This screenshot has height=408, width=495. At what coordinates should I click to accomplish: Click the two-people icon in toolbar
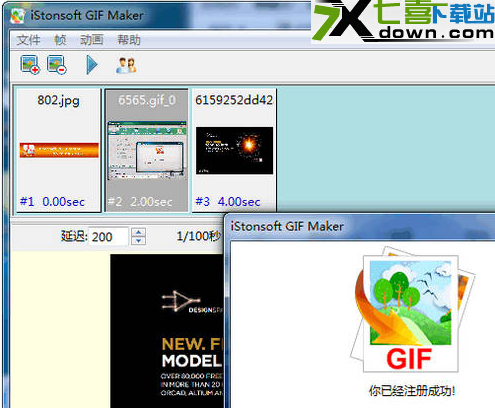[126, 65]
